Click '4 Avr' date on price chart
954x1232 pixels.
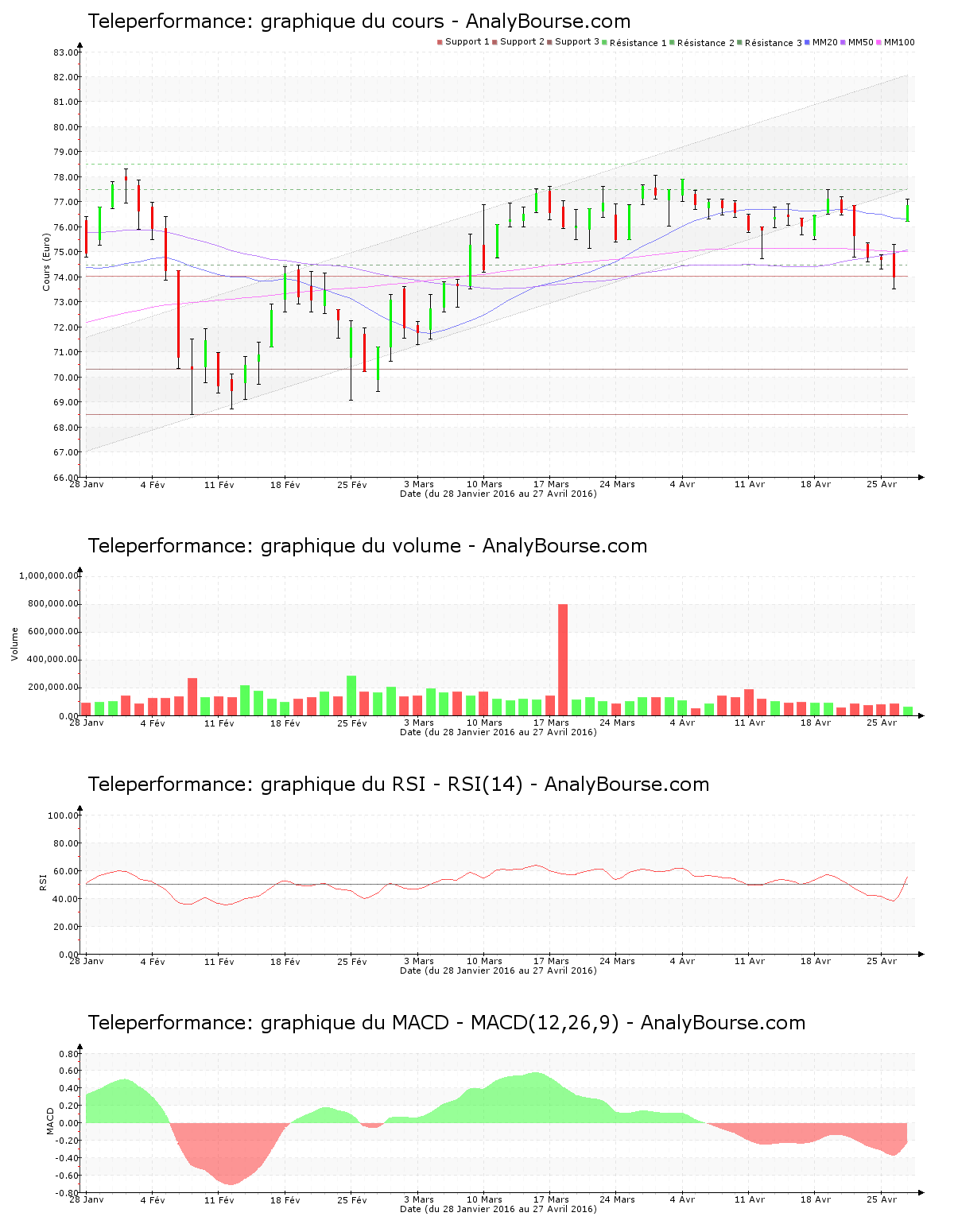[x=682, y=484]
